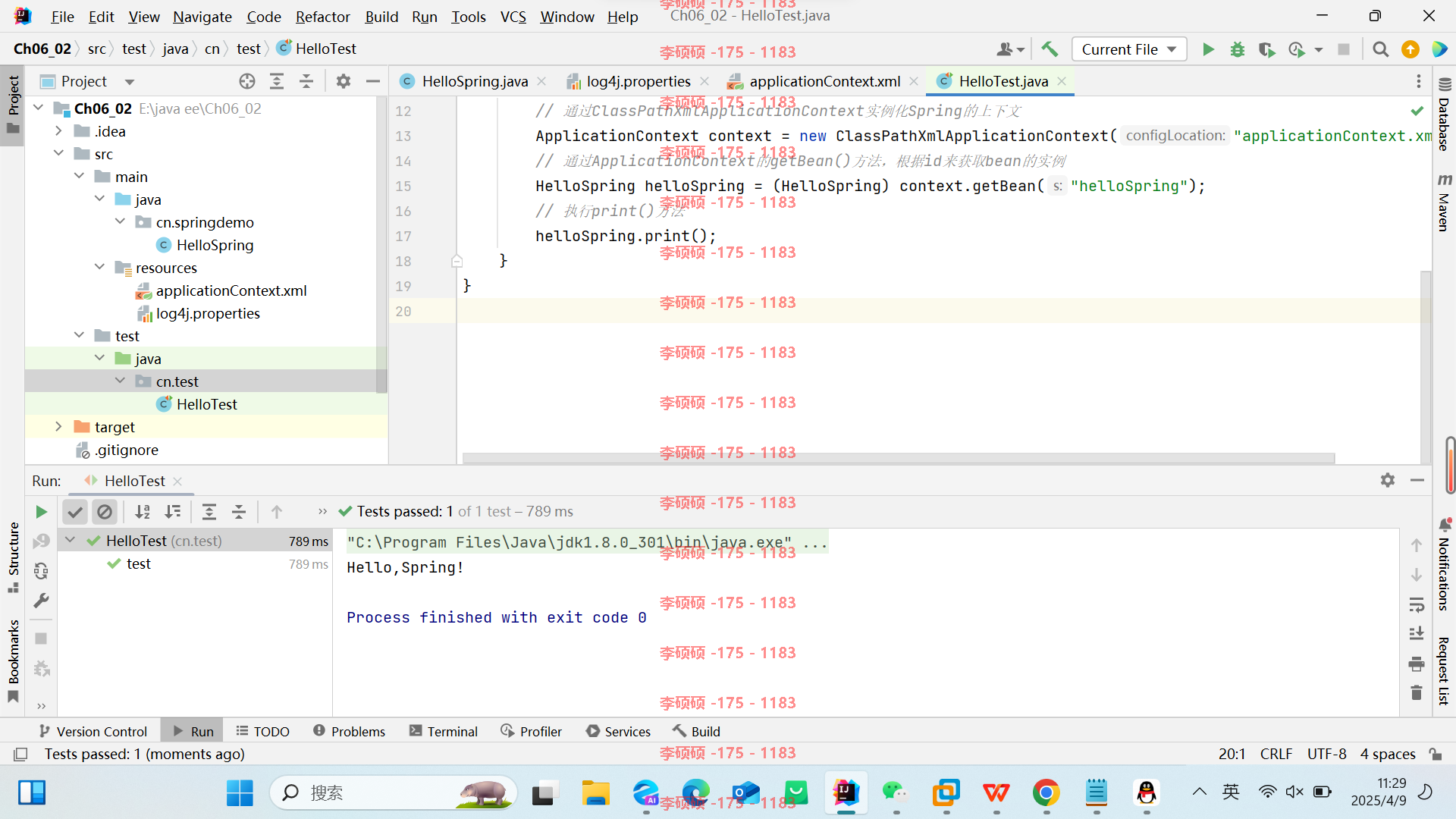Switch to log4j.properties tab

638,81
